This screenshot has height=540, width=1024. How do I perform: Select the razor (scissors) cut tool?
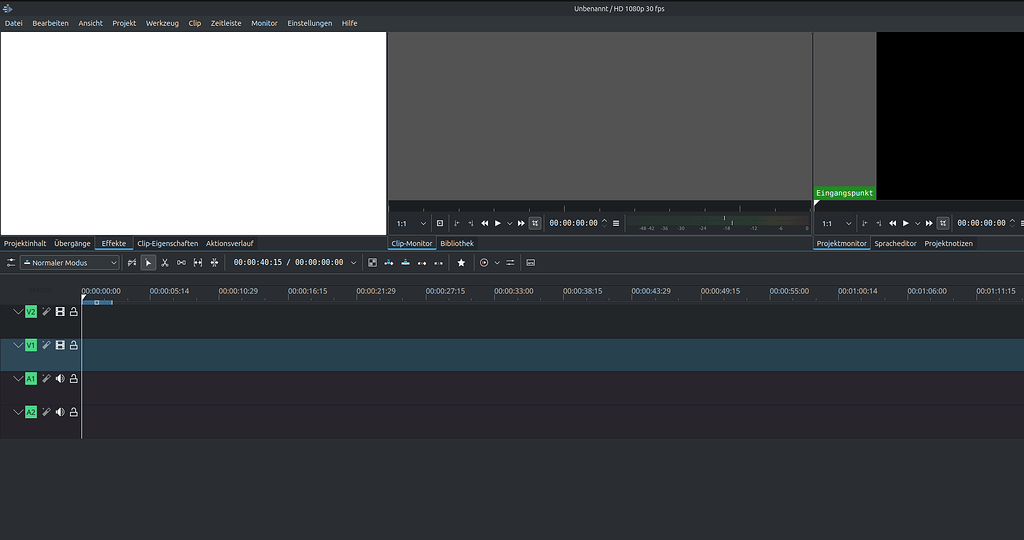(164, 263)
